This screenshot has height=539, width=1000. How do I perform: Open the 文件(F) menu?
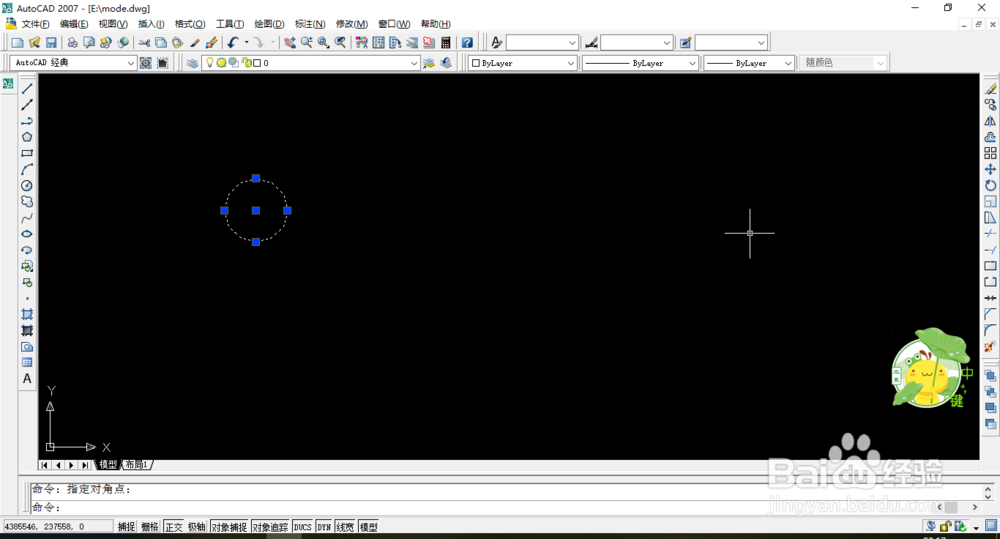[x=35, y=24]
